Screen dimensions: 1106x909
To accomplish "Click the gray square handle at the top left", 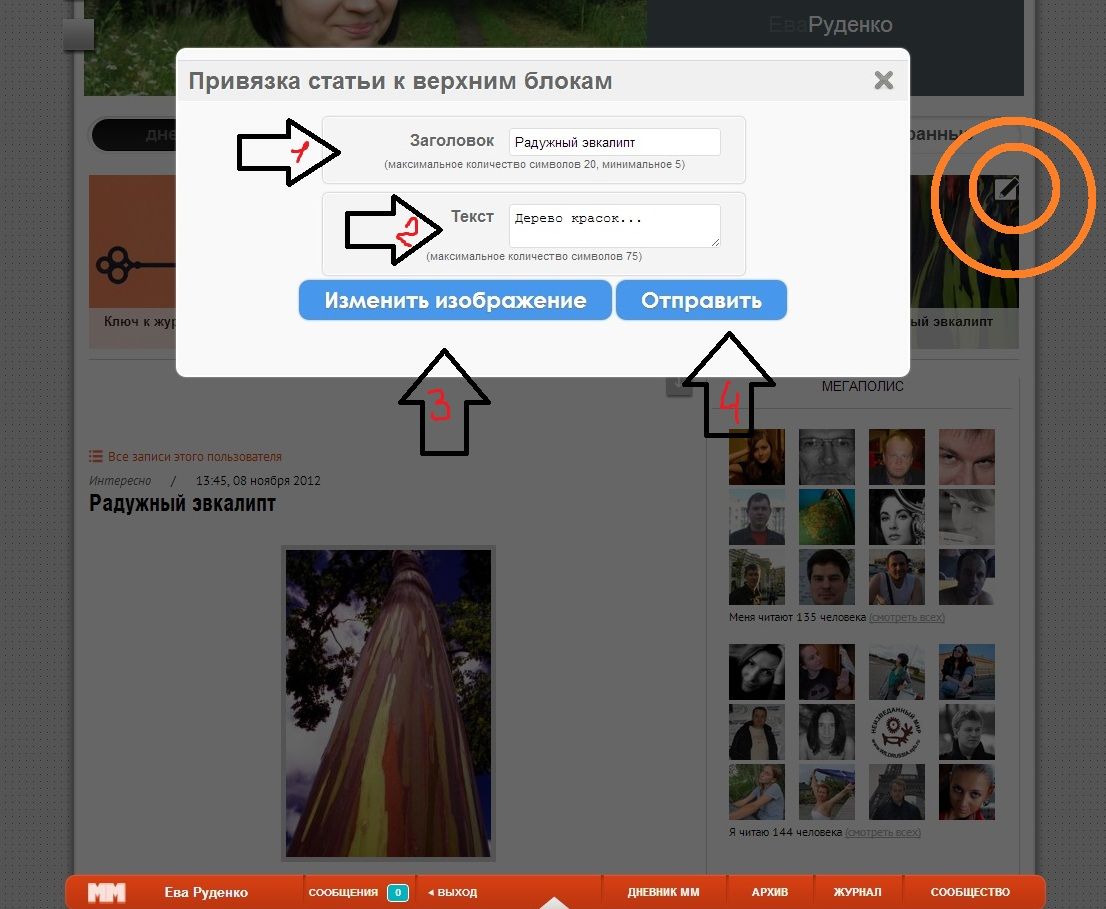I will (78, 34).
